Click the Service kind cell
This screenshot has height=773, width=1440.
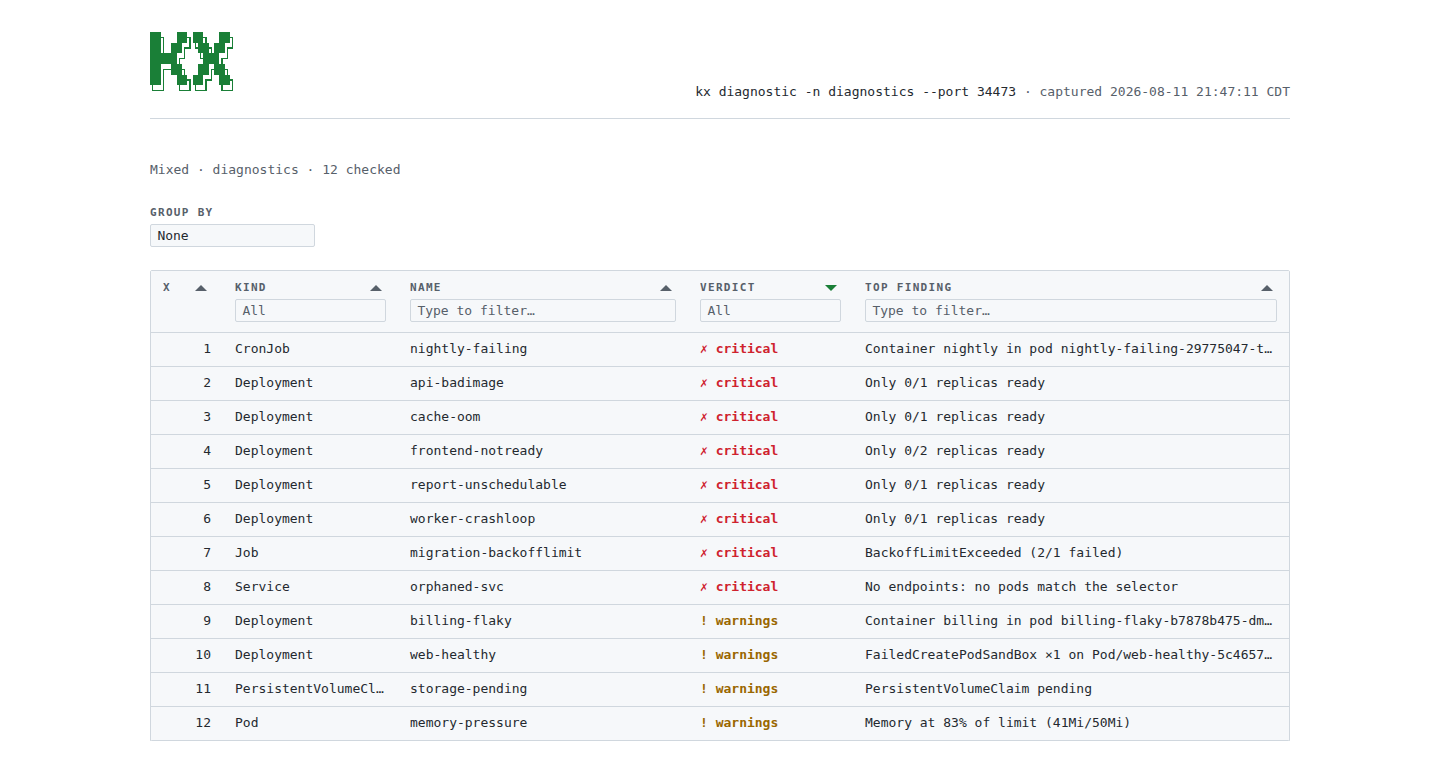point(262,587)
